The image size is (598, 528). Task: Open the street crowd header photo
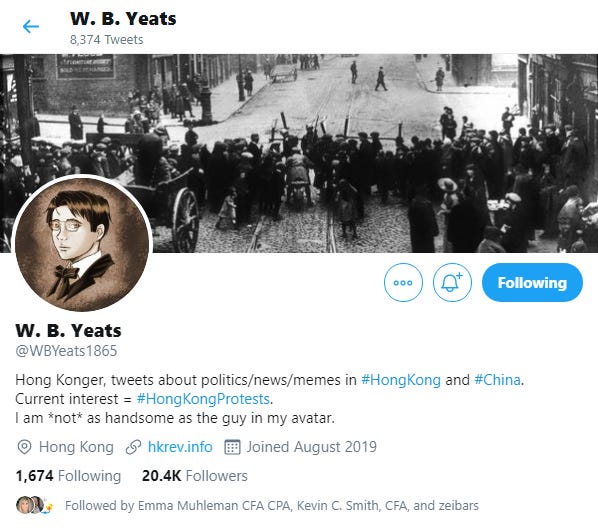(x=299, y=153)
